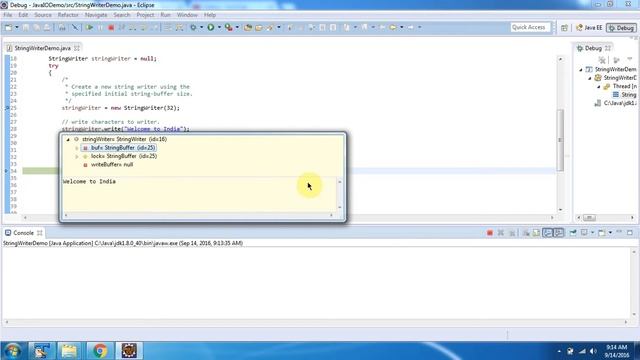Click the red Terminate button in main toolbar
Viewport: 640px width, 360px height.
[111, 27]
